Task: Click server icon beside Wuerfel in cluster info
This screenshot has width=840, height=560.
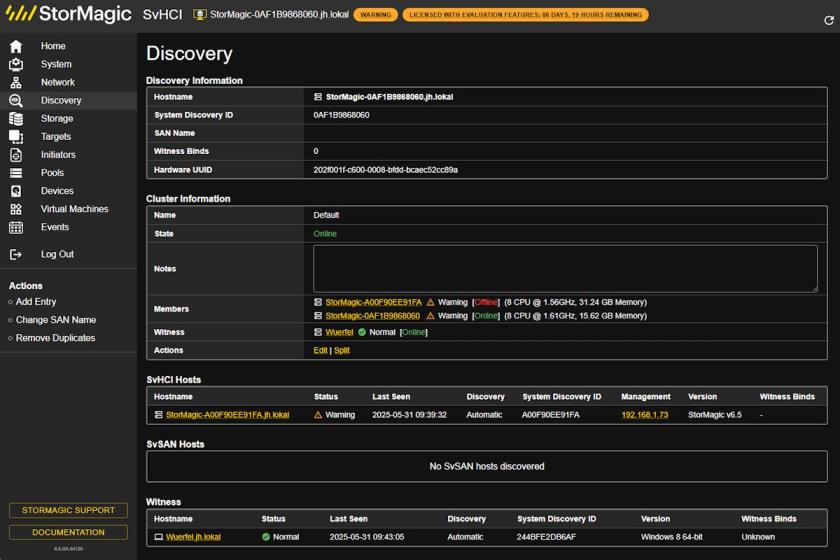Action: (318, 332)
